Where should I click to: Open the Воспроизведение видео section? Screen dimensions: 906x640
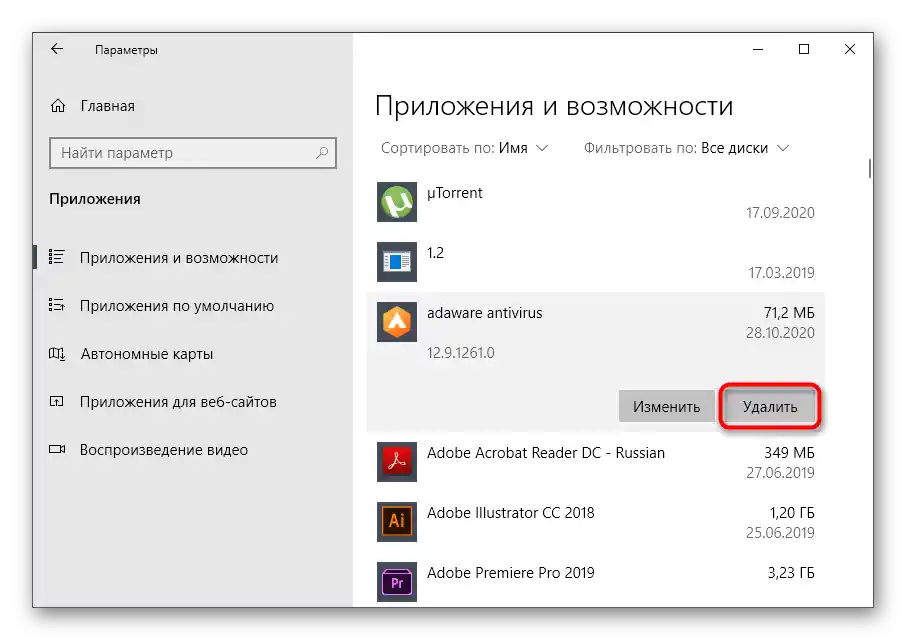coord(164,449)
